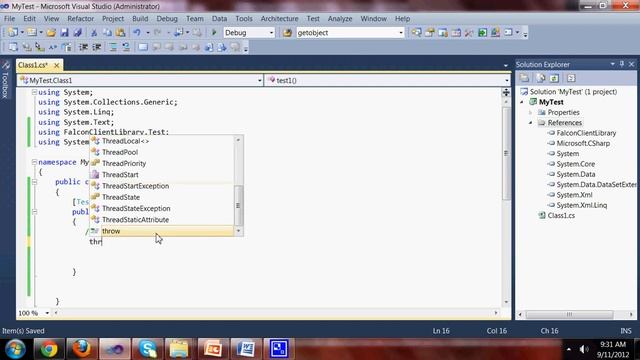Select System.Core reference in Solution Explorer
Screen dimensions: 640x360
(x=576, y=164)
